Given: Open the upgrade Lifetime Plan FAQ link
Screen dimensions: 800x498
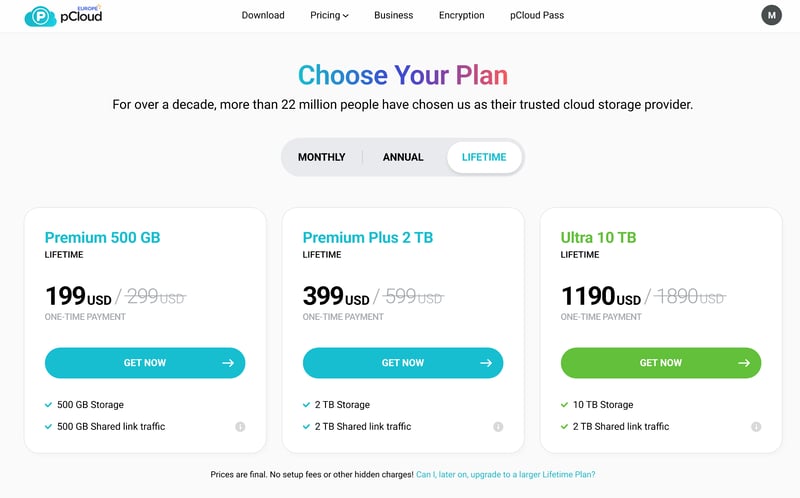Looking at the screenshot, I should tap(512, 475).
